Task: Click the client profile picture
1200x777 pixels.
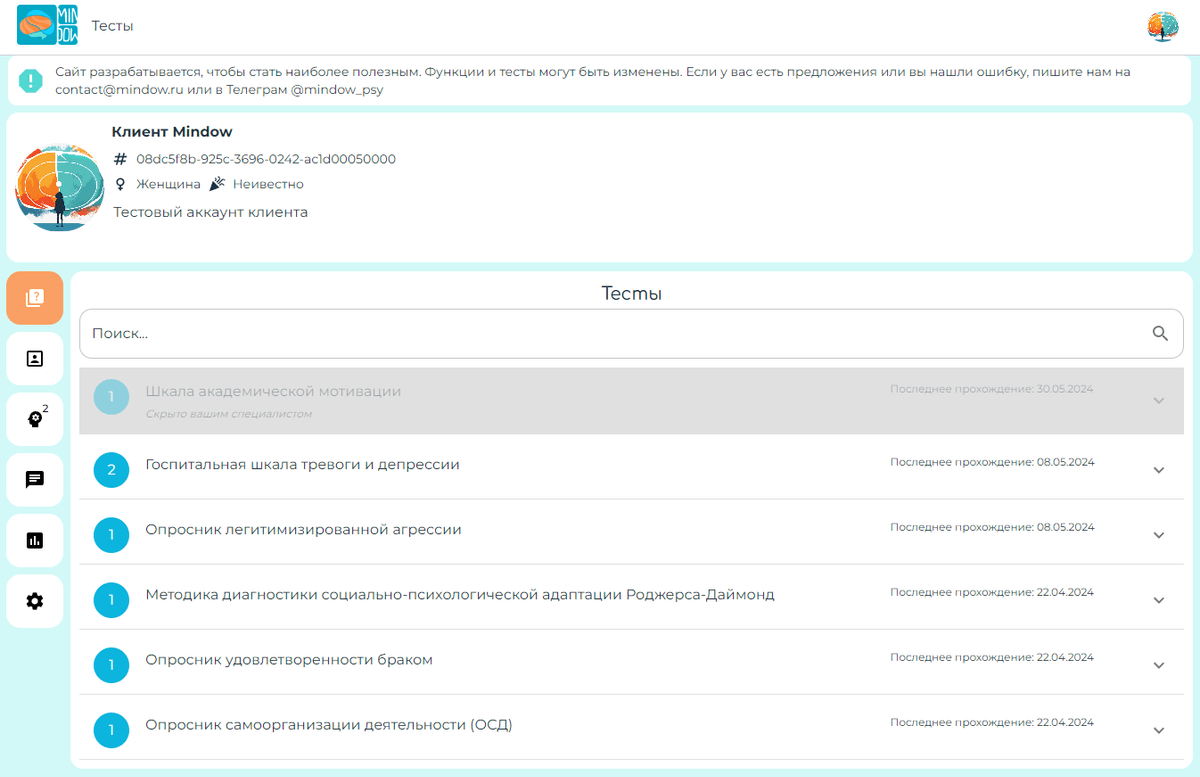Action: pyautogui.click(x=60, y=187)
